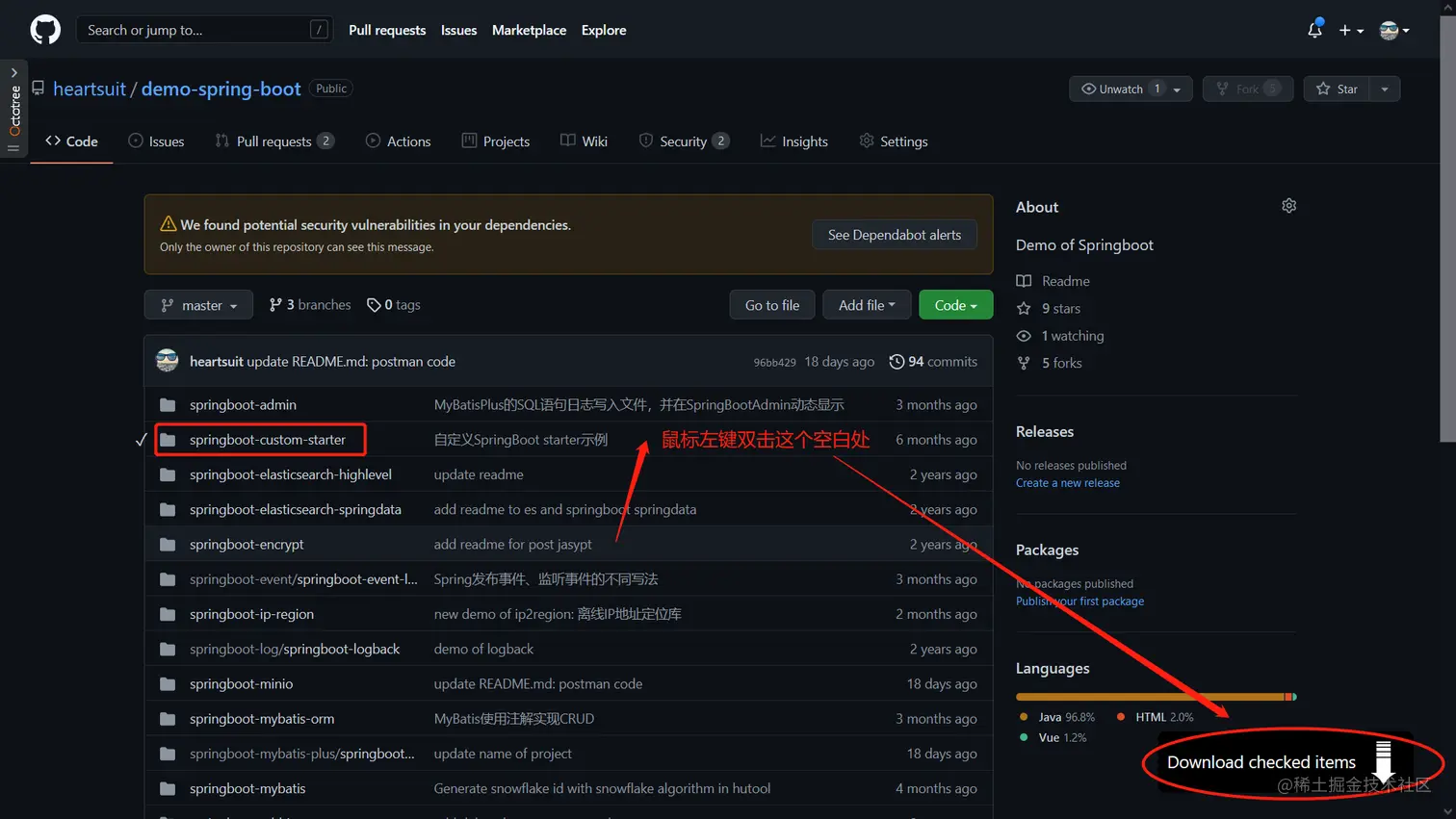Switch to the repository Pull requests tab
Image resolution: width=1456 pixels, height=819 pixels.
pyautogui.click(x=274, y=141)
